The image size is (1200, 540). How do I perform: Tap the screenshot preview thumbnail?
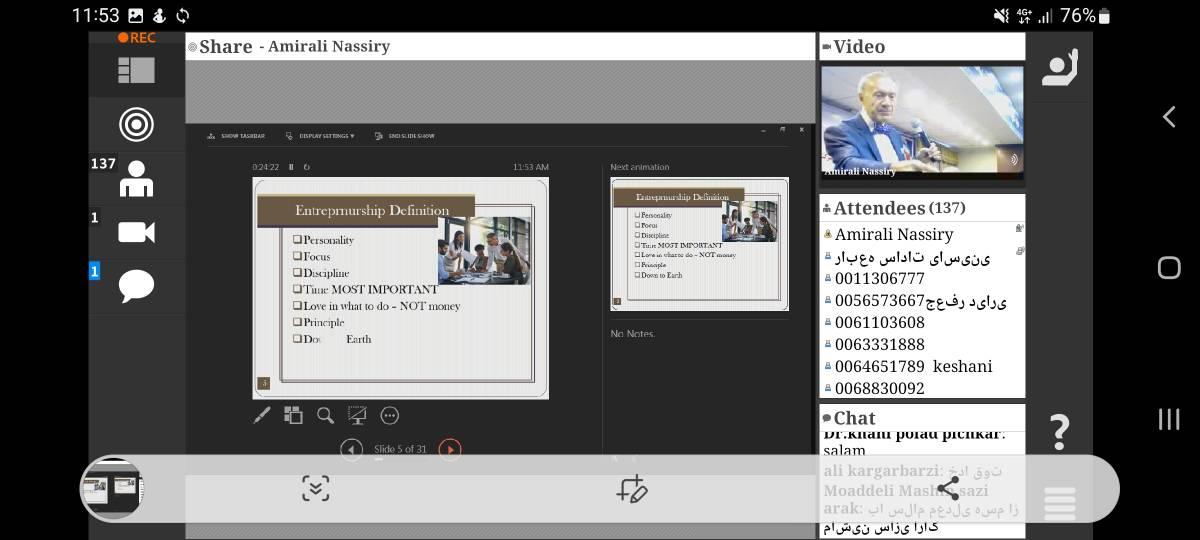(112, 488)
